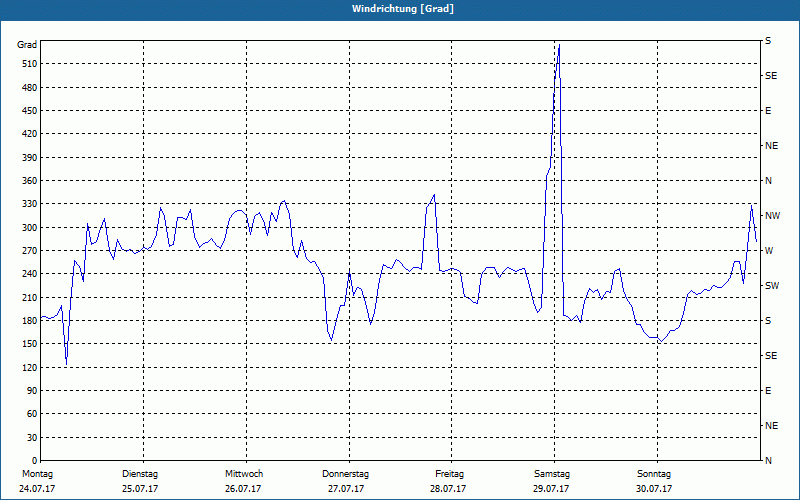Select the N compass label at the 0 baseline
This screenshot has width=800, height=500.
pyautogui.click(x=768, y=461)
